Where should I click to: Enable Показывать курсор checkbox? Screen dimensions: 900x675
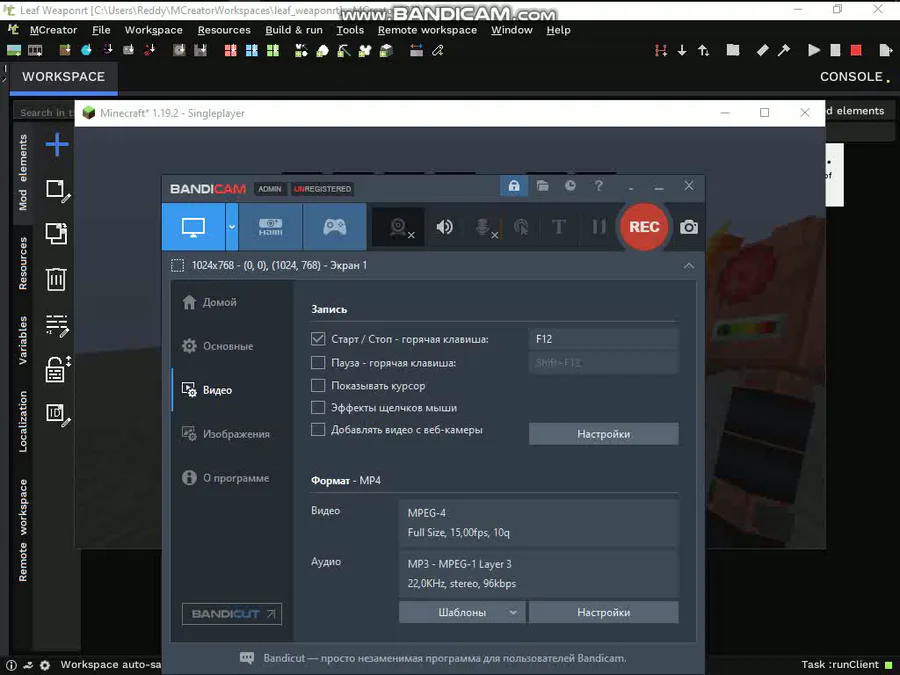click(318, 386)
